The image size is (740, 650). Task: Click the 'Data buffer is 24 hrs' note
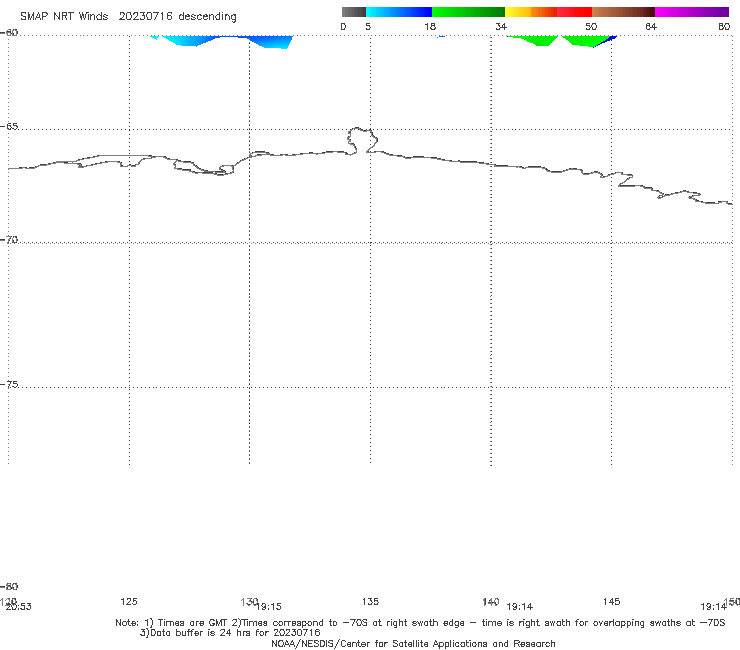[x=230, y=633]
